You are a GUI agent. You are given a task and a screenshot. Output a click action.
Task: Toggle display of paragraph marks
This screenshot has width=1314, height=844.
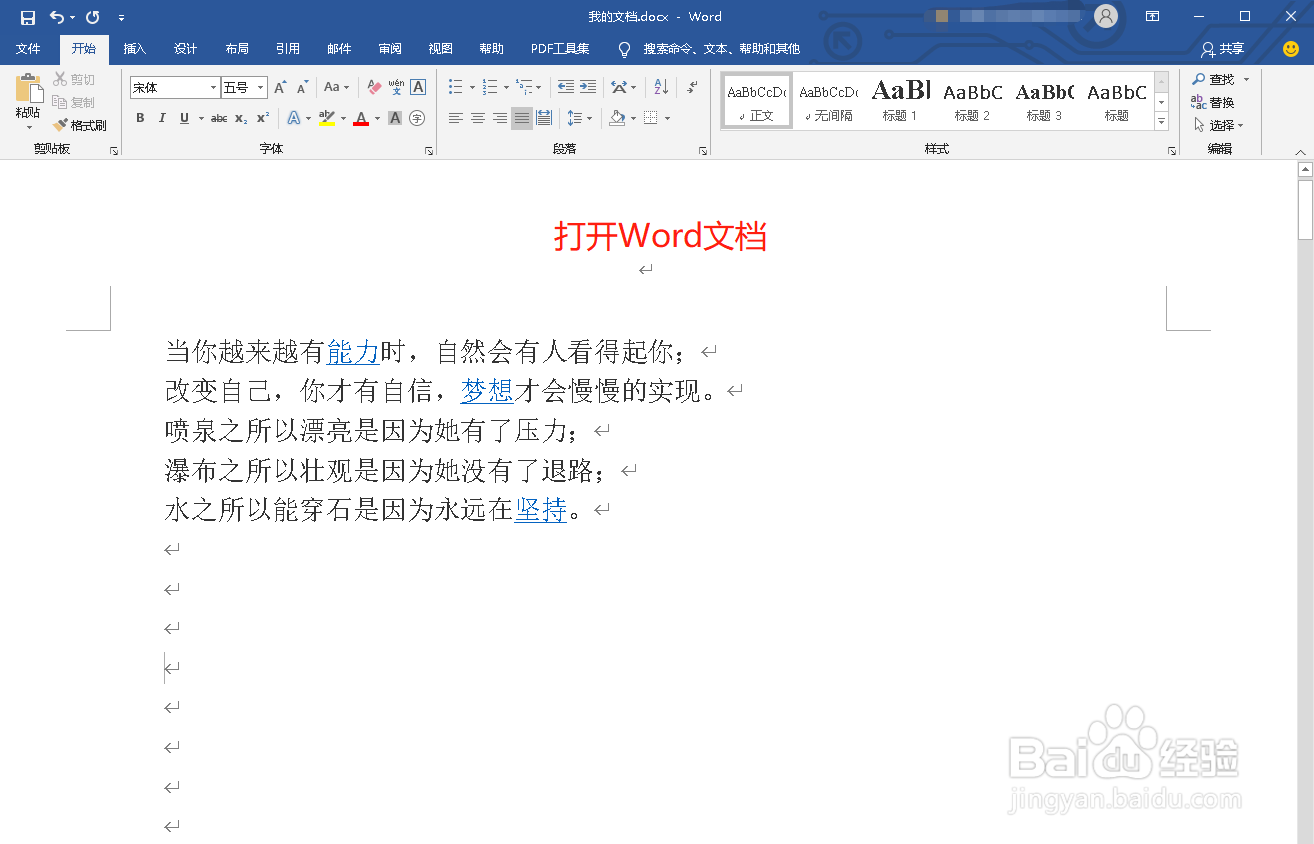click(x=691, y=86)
